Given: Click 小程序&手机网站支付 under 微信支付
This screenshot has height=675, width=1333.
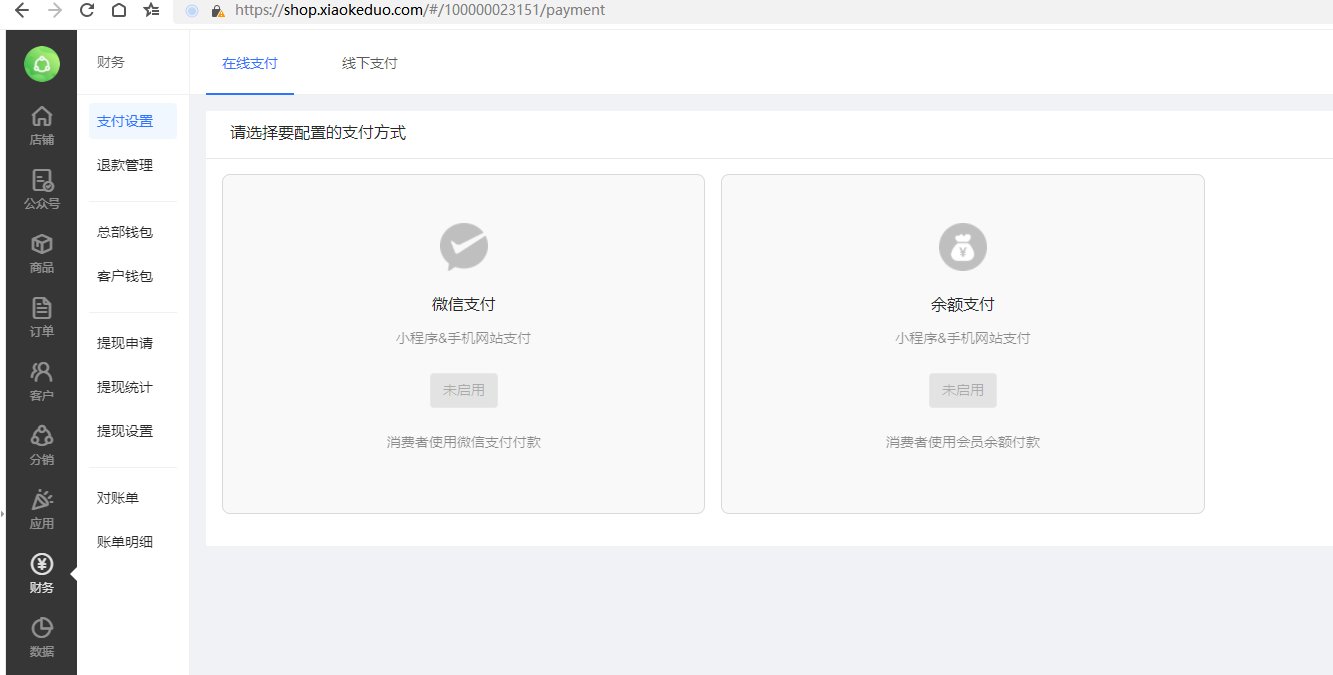Looking at the screenshot, I should point(464,338).
